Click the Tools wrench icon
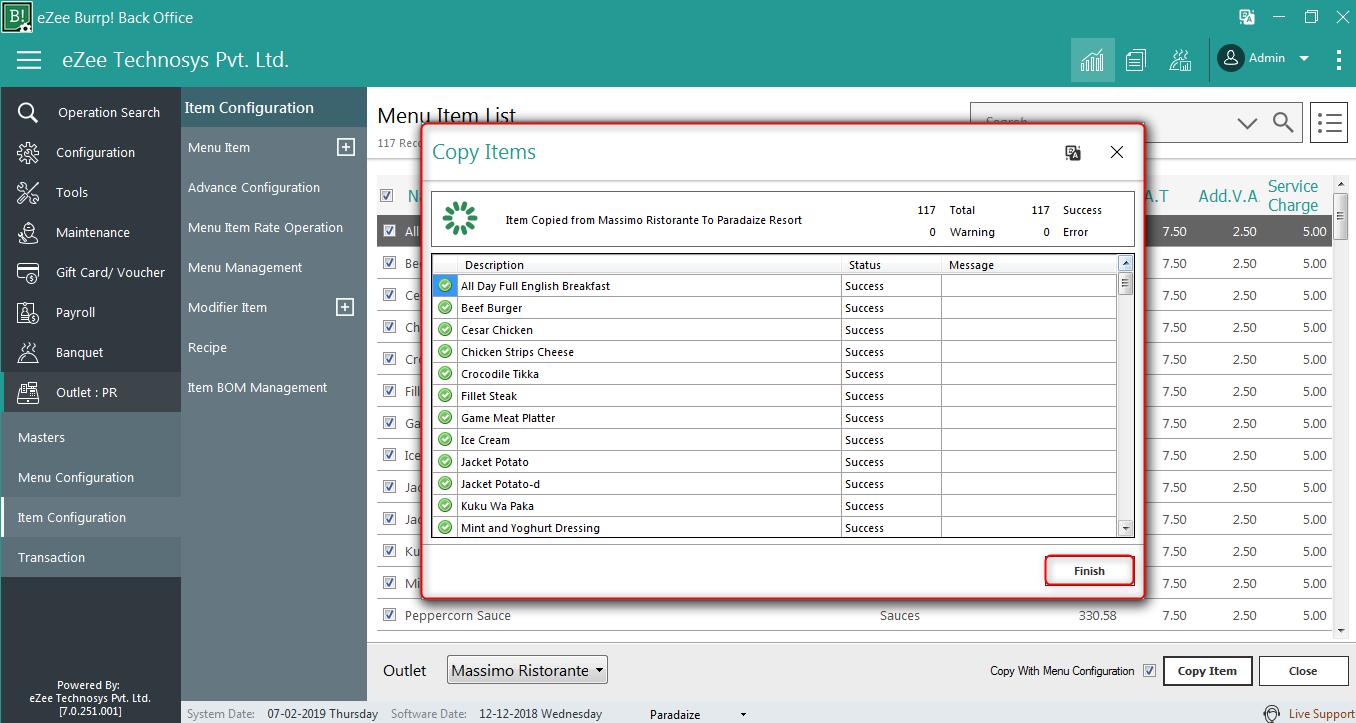Screen dimensions: 1356x723 28,193
